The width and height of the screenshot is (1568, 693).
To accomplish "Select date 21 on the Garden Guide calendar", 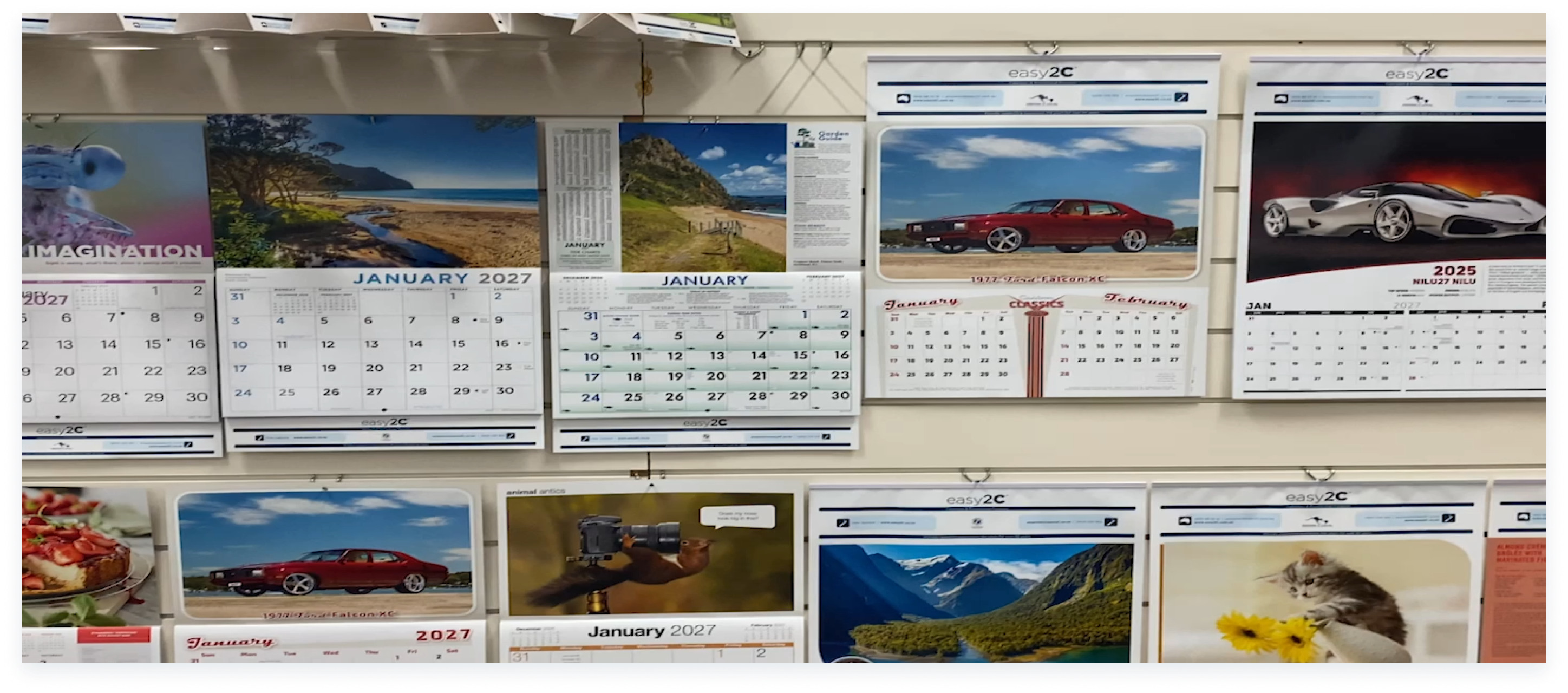I will click(x=759, y=376).
